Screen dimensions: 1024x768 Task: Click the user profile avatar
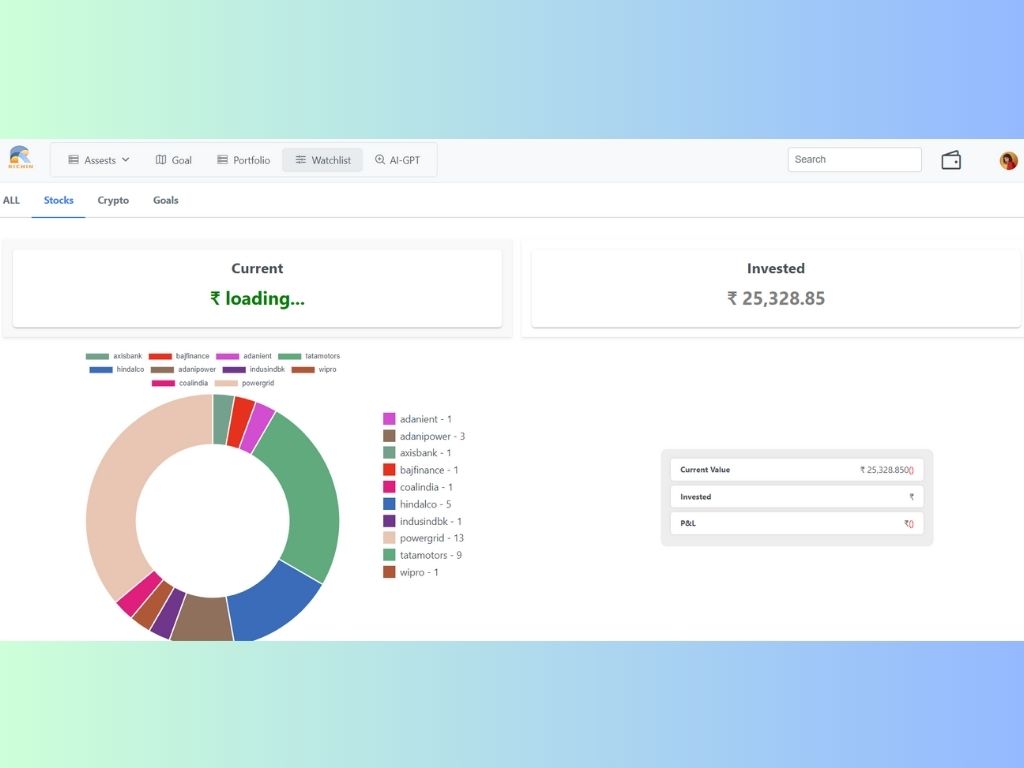coord(1008,161)
